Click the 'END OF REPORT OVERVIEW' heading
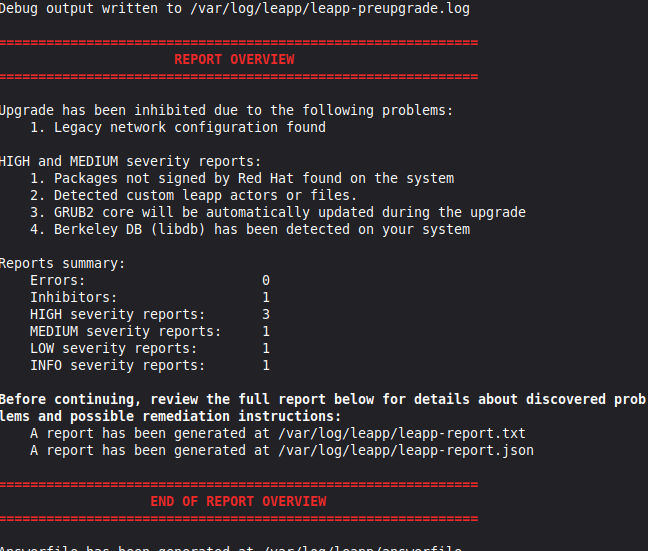This screenshot has height=551, width=648. click(238, 501)
